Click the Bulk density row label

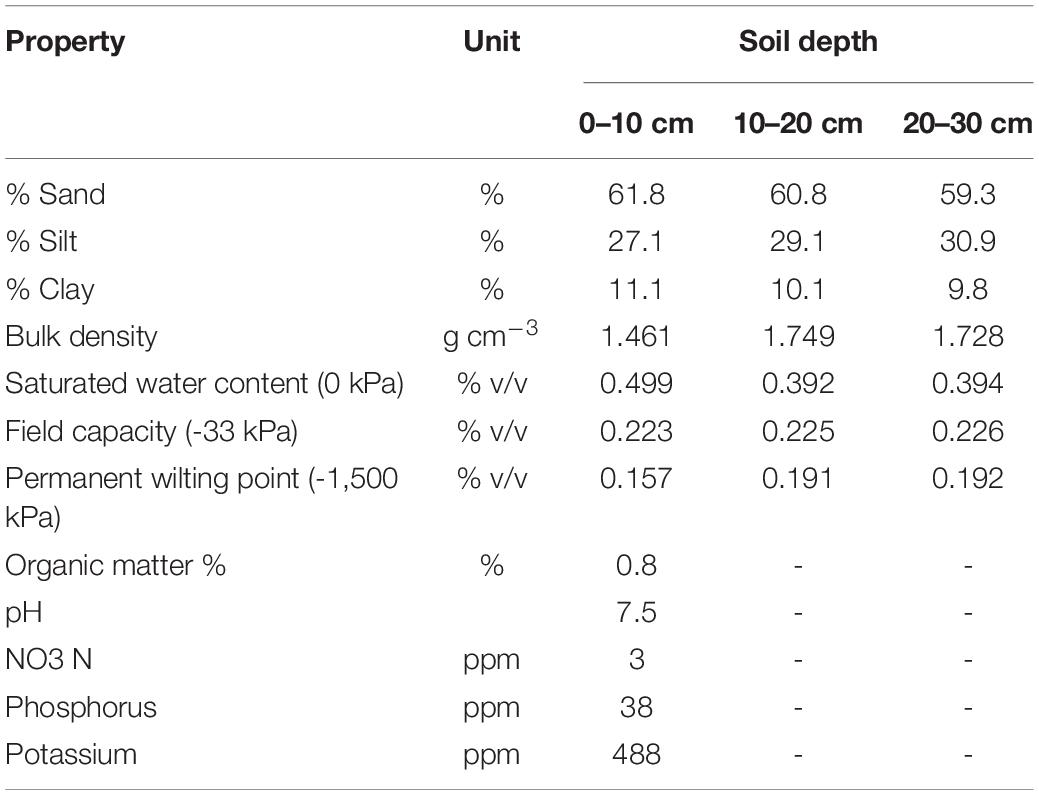[x=82, y=337]
